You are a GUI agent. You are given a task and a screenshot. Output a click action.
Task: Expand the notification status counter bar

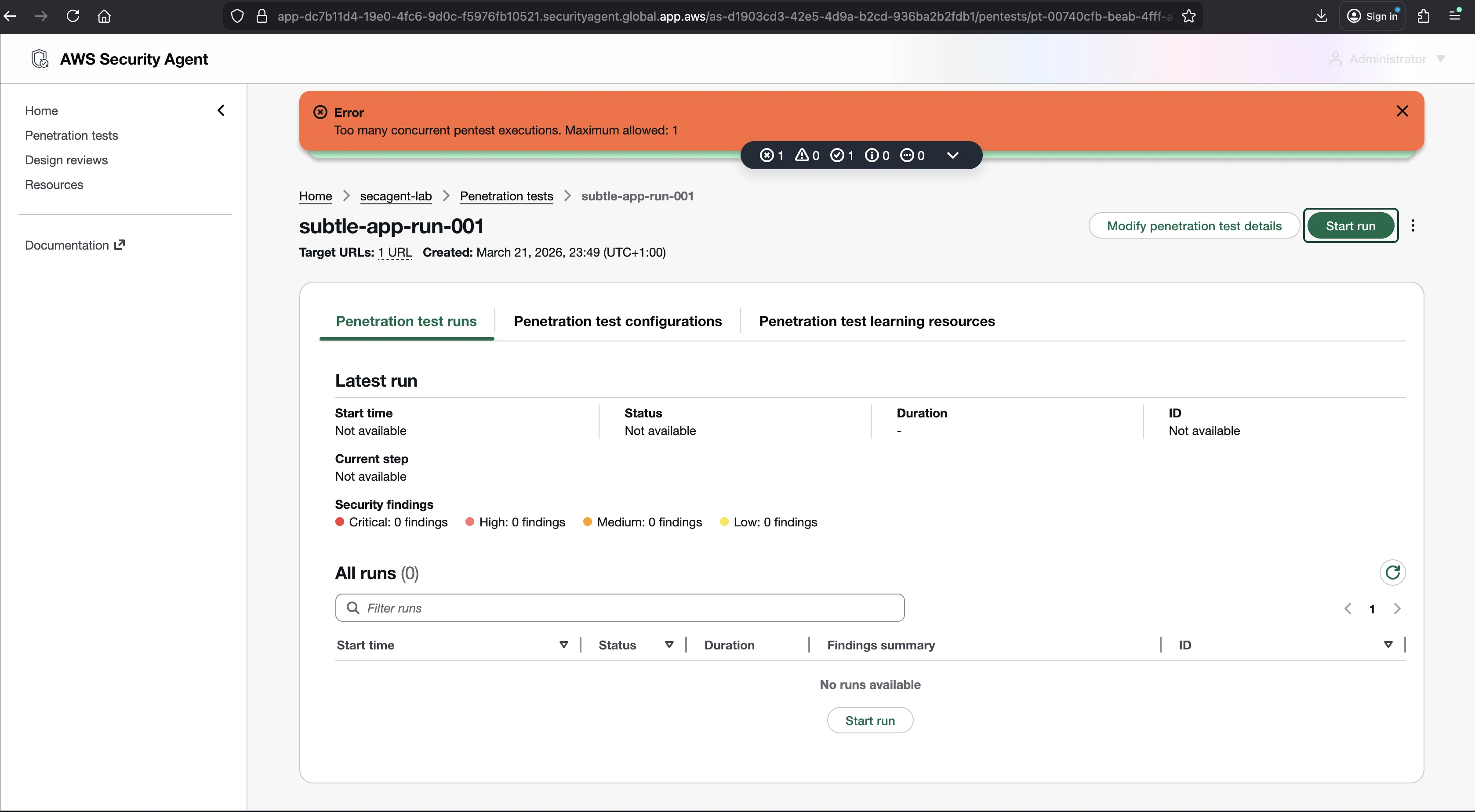coord(953,155)
